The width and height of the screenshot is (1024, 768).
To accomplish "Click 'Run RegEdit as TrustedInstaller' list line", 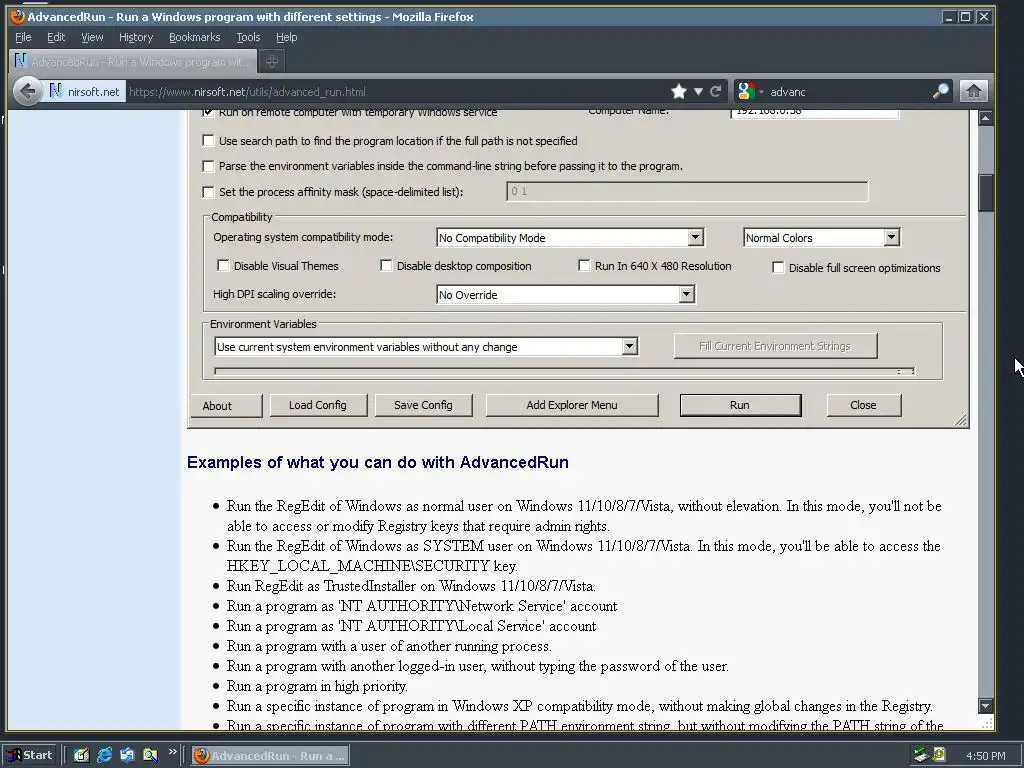I will pos(411,586).
